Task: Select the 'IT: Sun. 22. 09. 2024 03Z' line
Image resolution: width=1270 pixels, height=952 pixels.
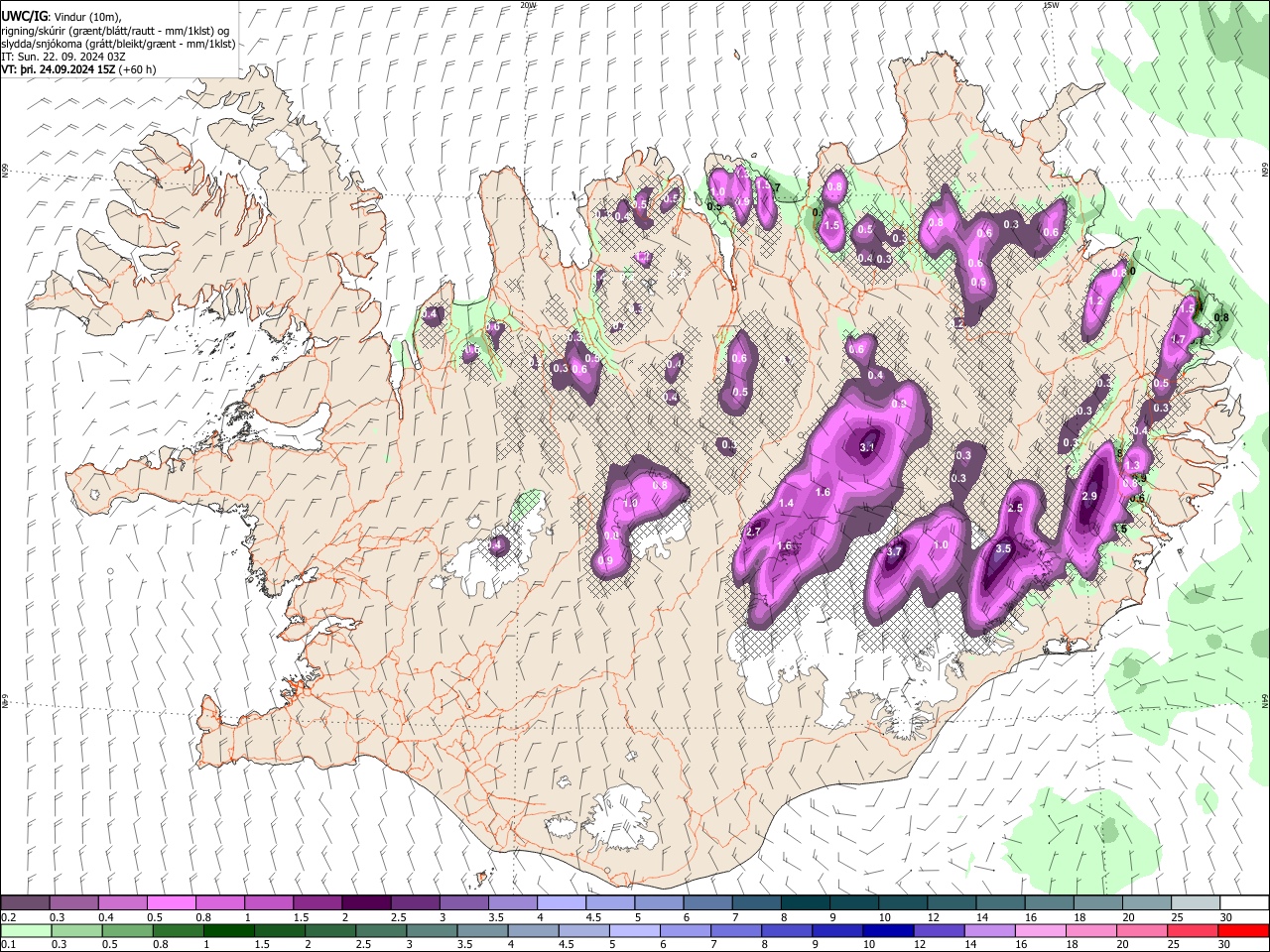Action: pyautogui.click(x=64, y=57)
